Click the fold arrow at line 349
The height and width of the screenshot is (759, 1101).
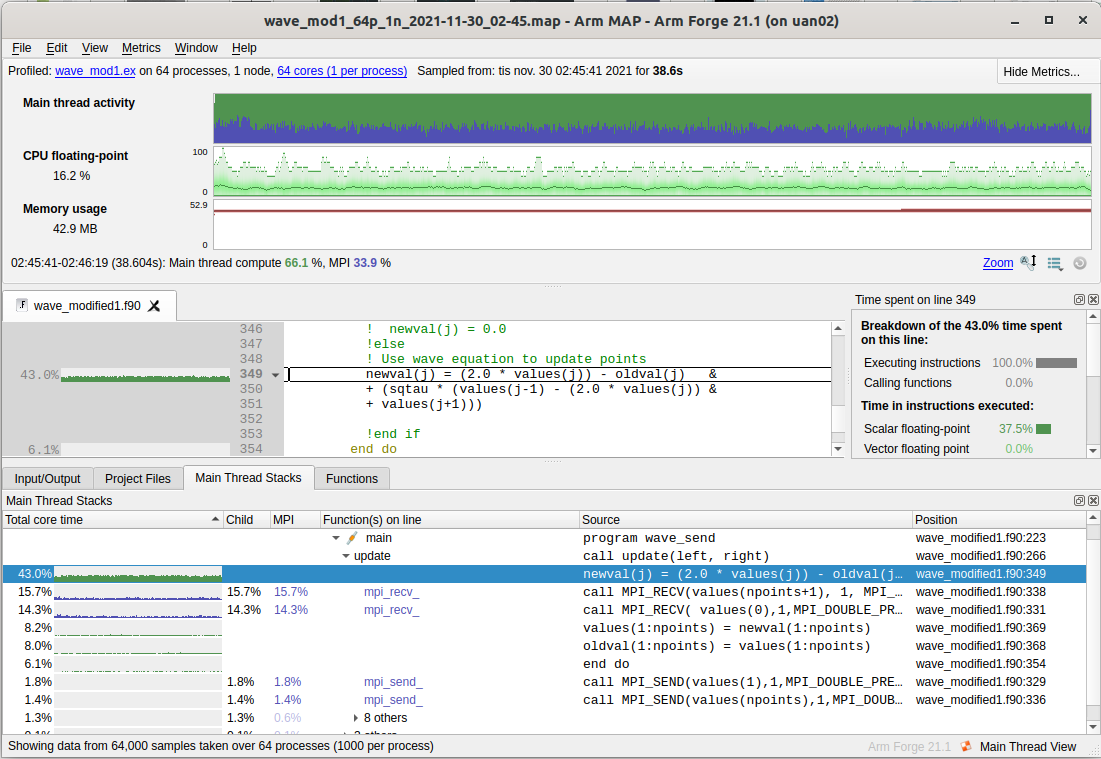pos(275,375)
